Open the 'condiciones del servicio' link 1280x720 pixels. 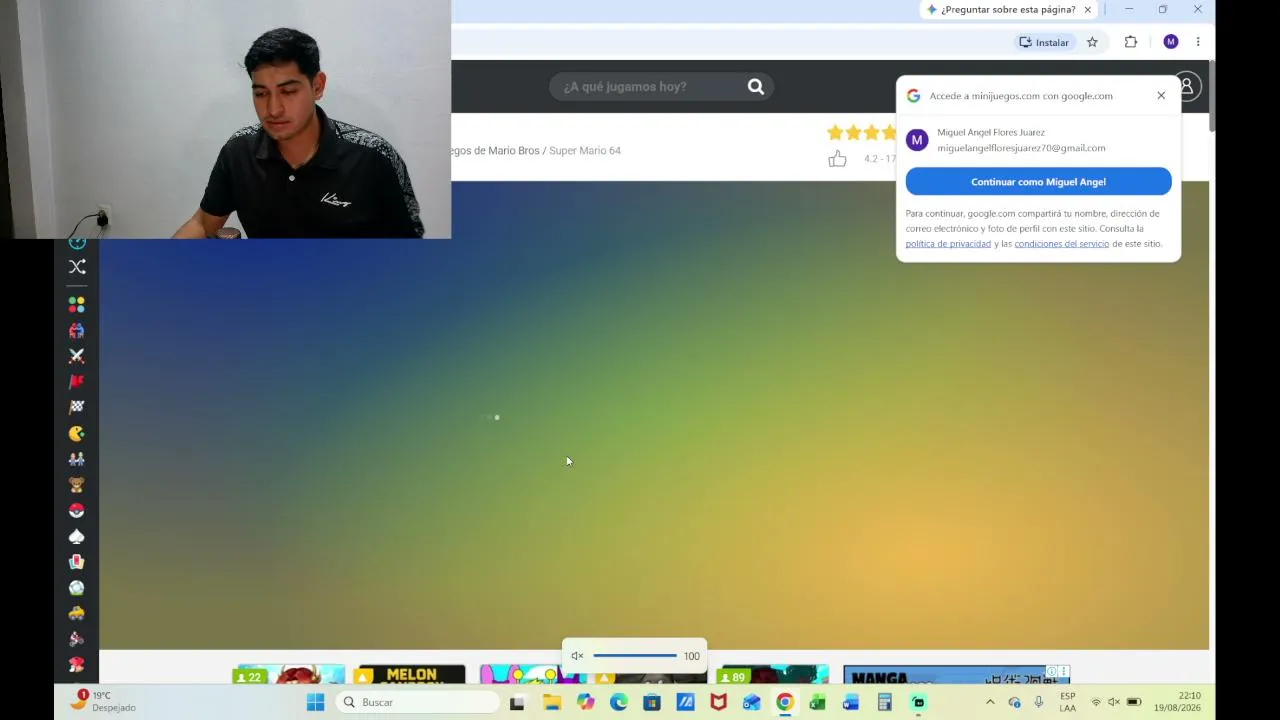point(1062,244)
